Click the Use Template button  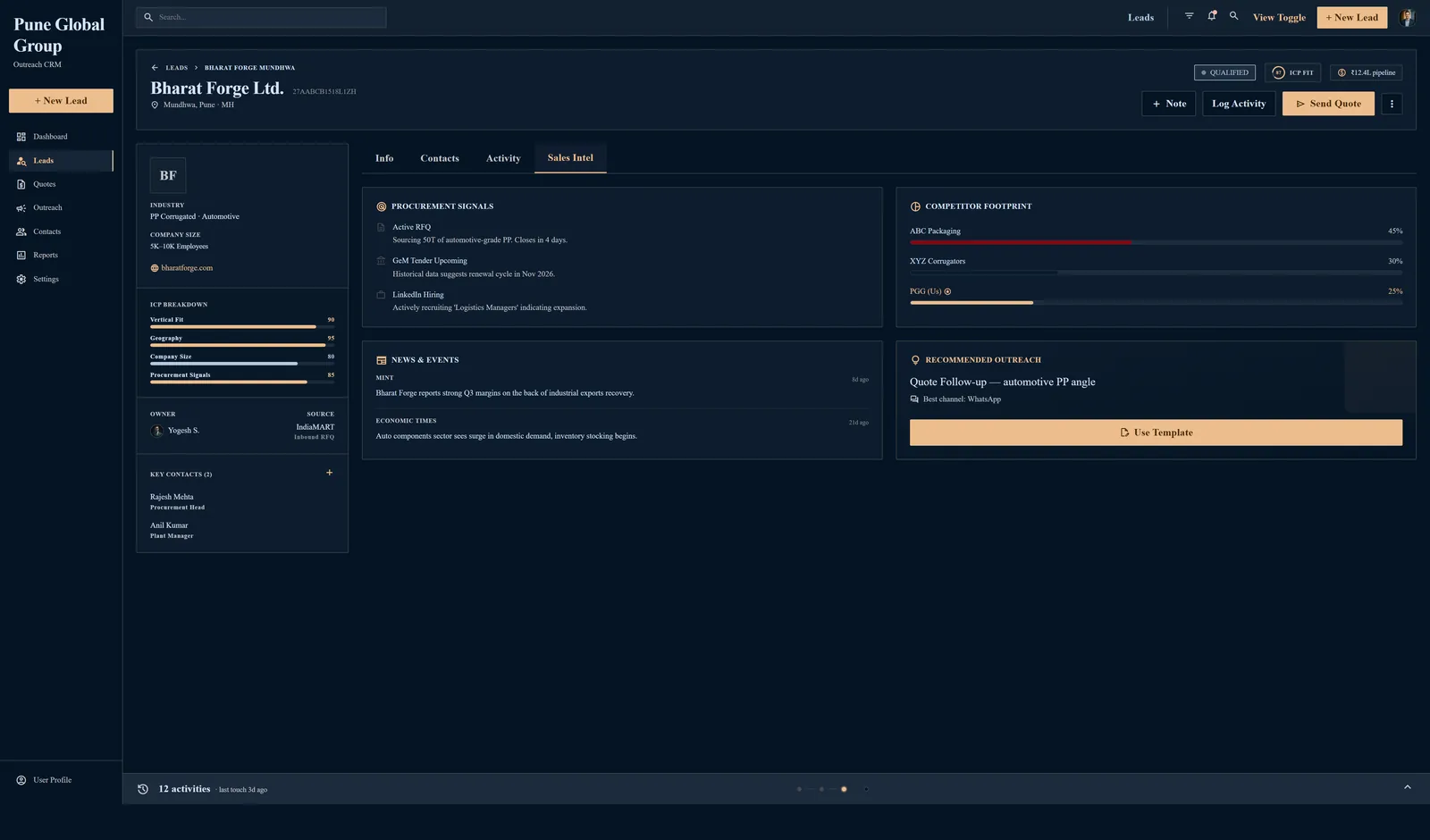click(x=1156, y=433)
